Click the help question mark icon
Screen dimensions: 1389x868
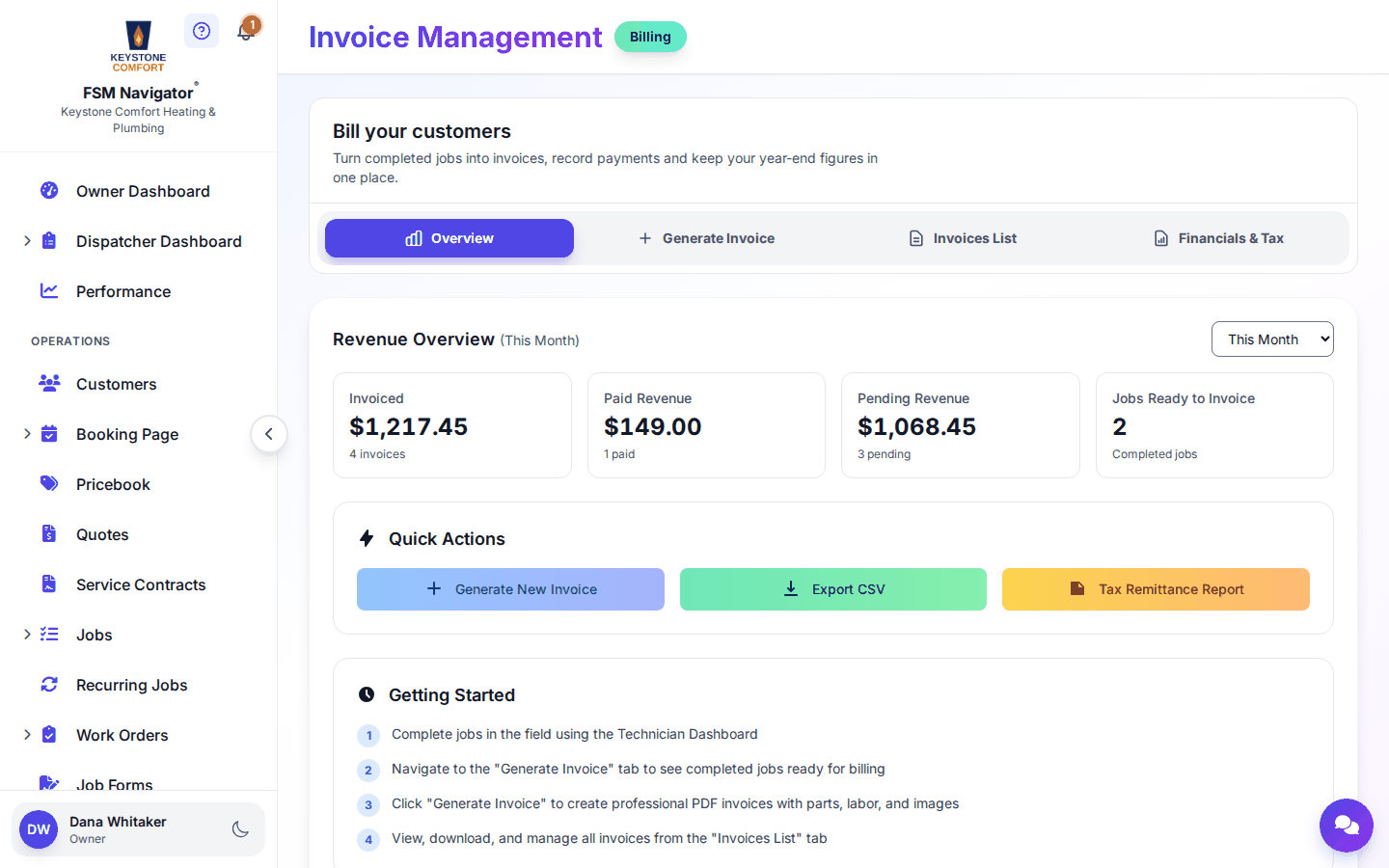(202, 31)
